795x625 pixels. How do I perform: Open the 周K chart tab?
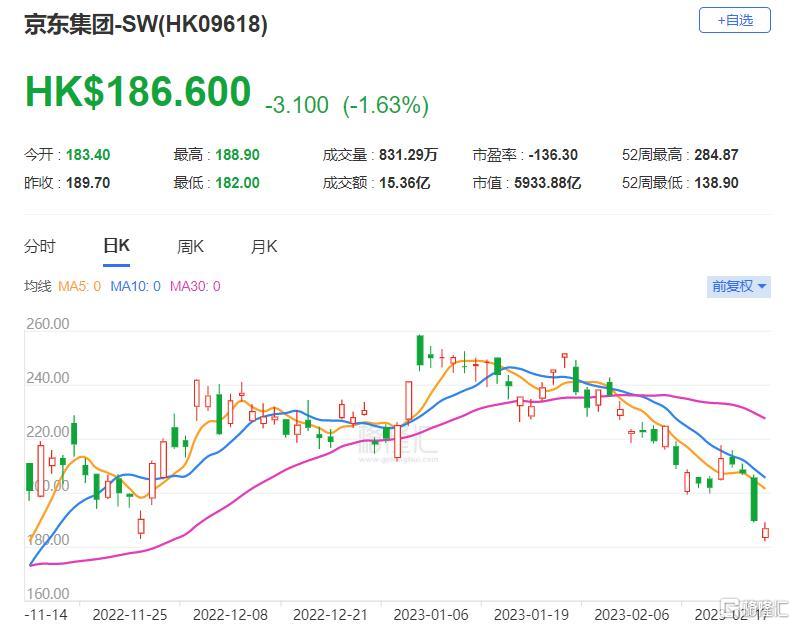(x=190, y=247)
